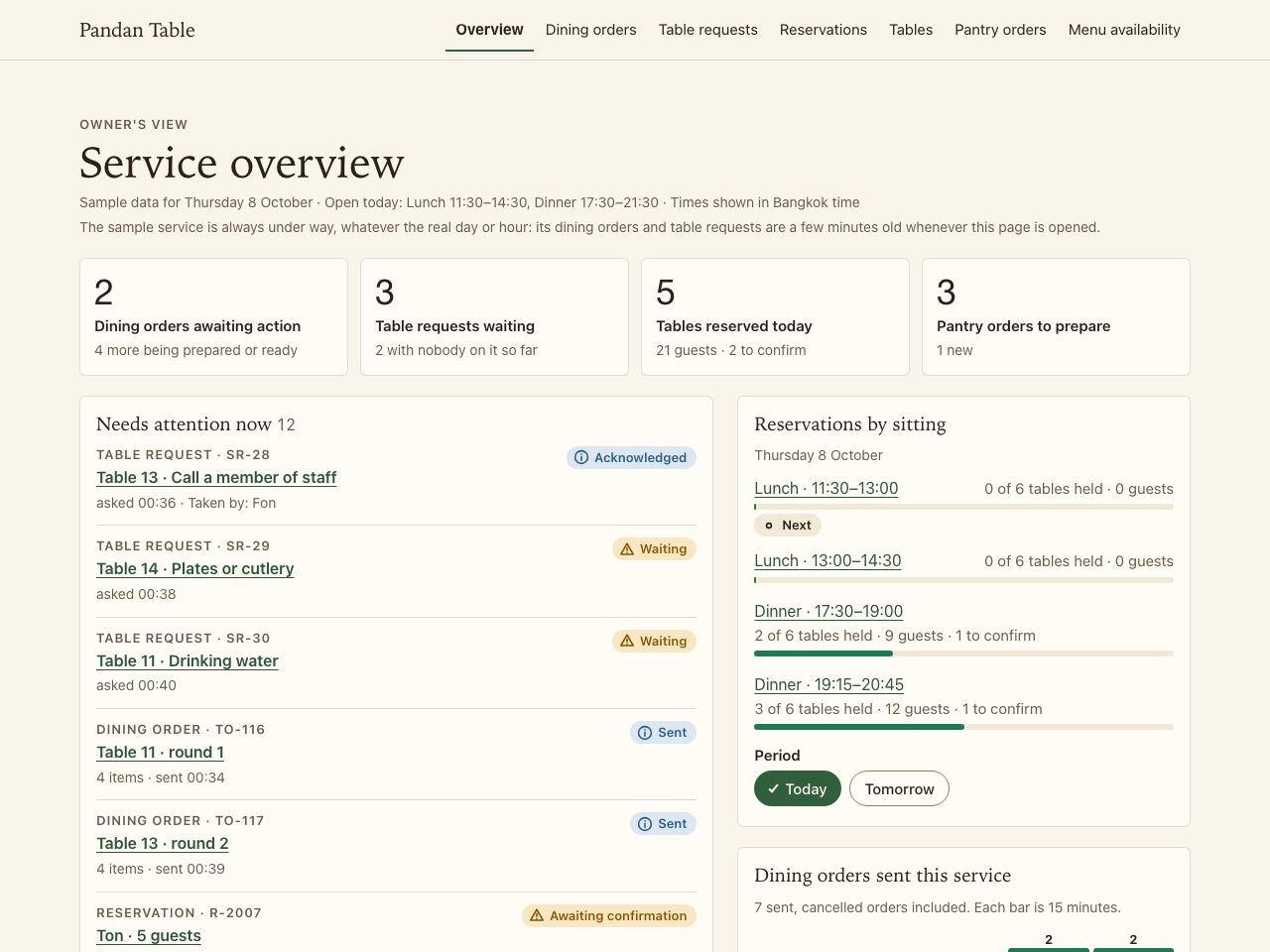Viewport: 1270px width, 952px height.
Task: Open the Table 11 round 1 order
Action: [x=160, y=753]
